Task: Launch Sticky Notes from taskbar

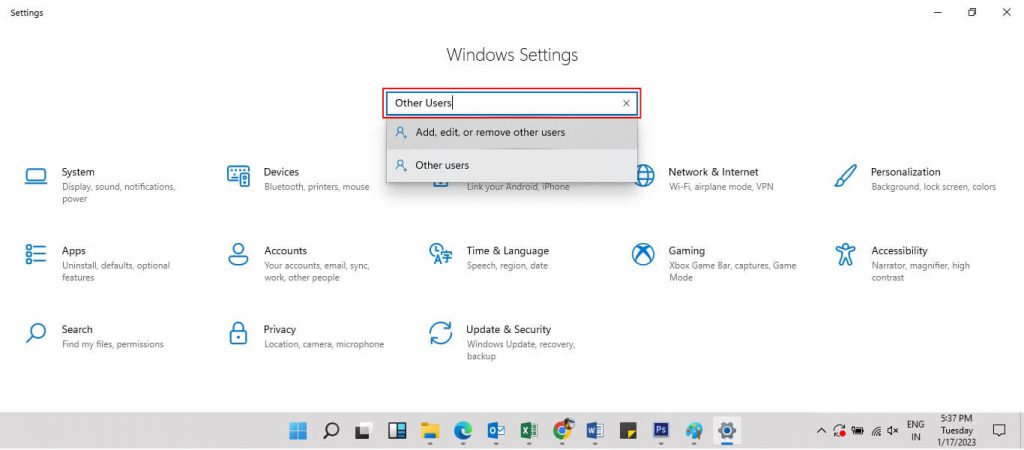Action: 628,430
